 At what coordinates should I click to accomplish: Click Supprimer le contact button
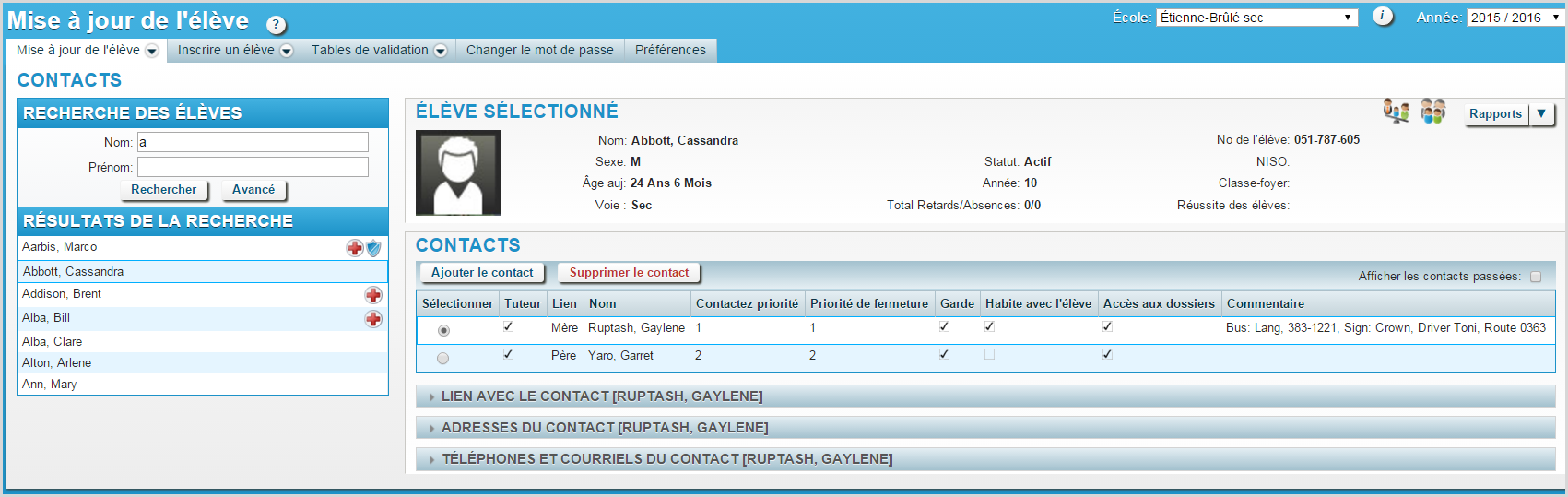pyautogui.click(x=629, y=273)
